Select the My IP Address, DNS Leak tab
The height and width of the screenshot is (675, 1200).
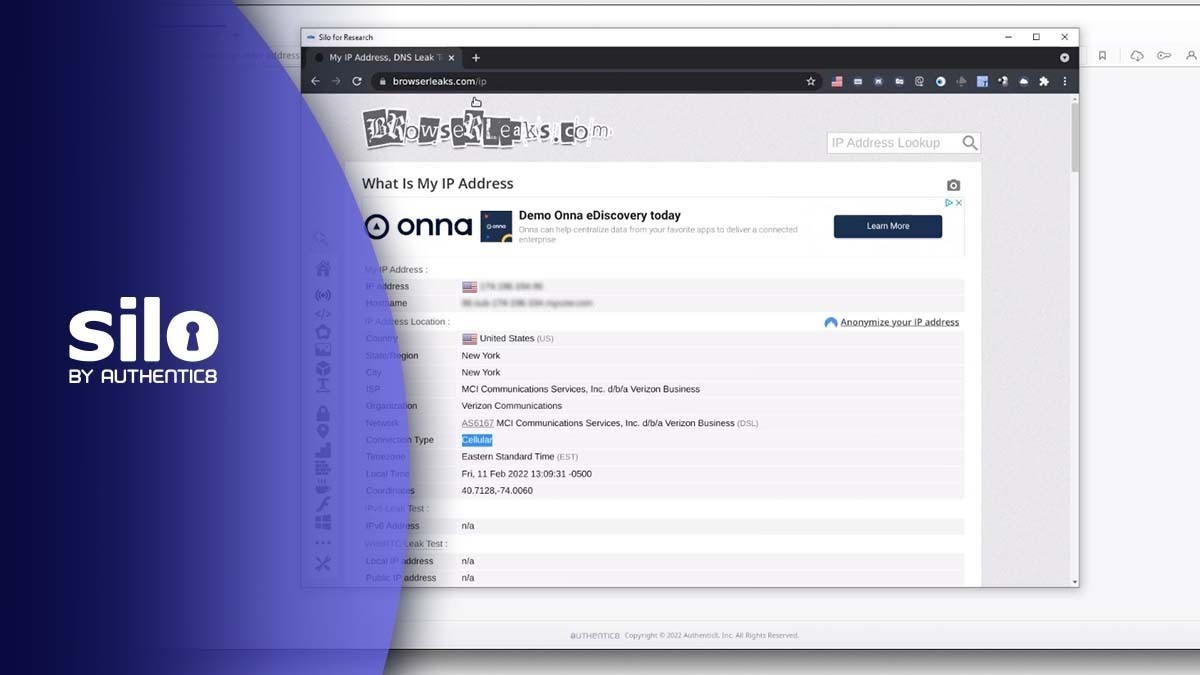pyautogui.click(x=385, y=58)
